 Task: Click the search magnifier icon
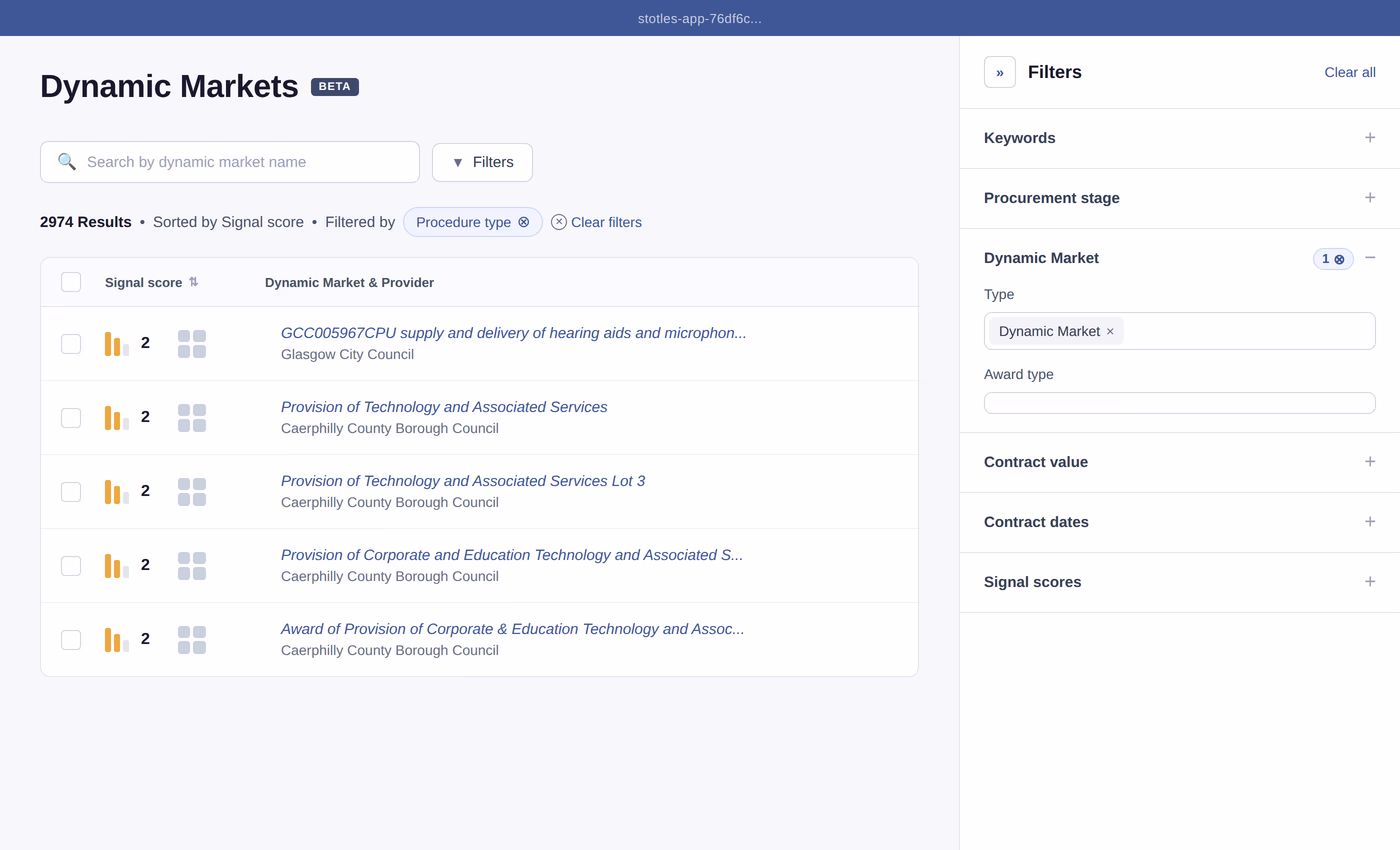pos(67,162)
